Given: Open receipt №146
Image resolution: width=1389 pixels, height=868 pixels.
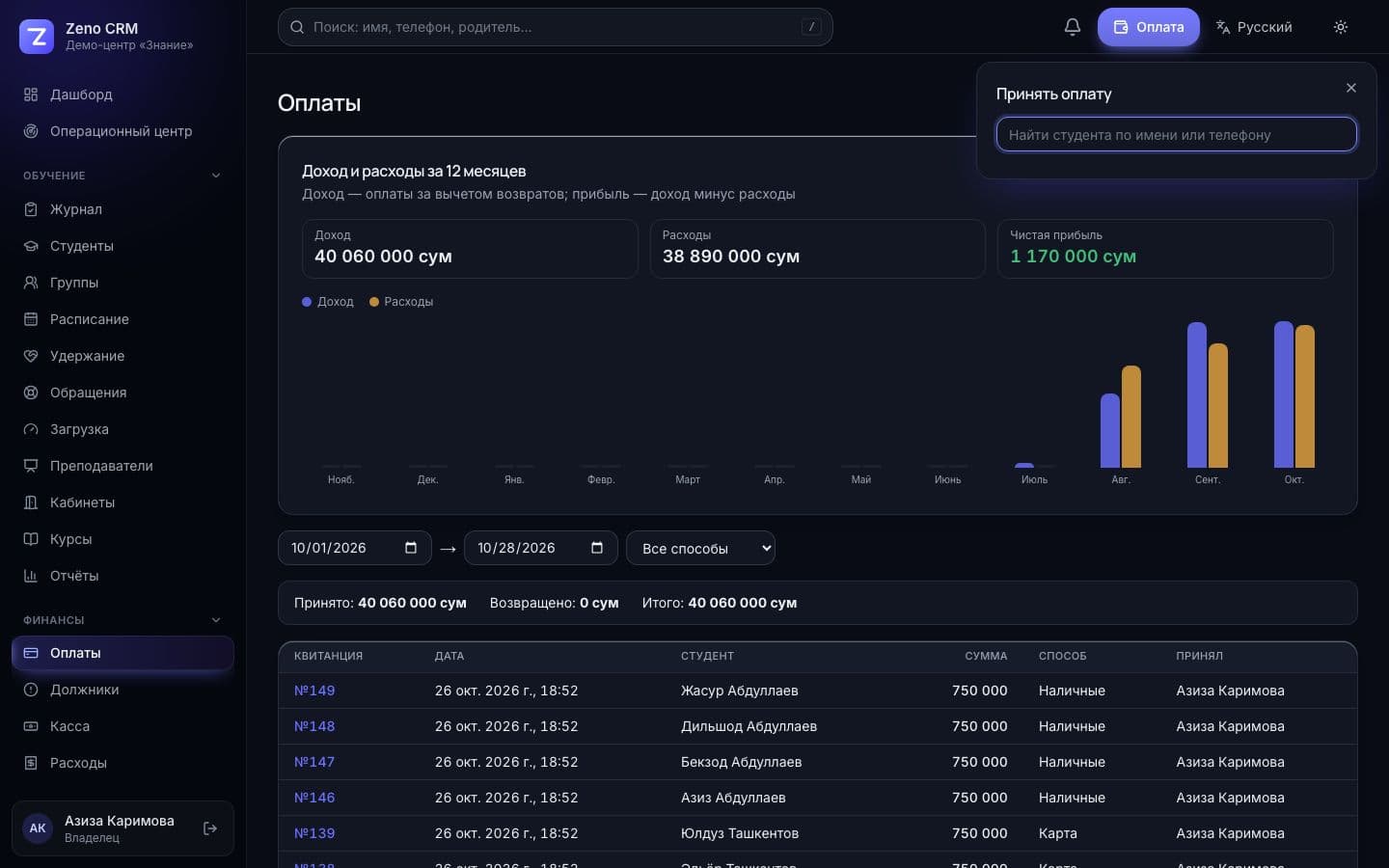Looking at the screenshot, I should pyautogui.click(x=314, y=798).
